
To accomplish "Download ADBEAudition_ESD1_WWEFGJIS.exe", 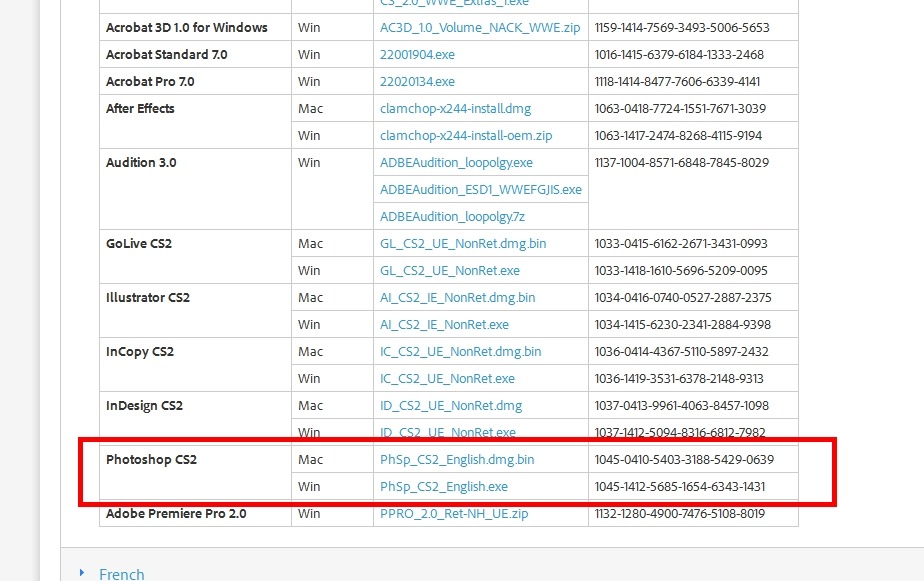I will point(481,190).
